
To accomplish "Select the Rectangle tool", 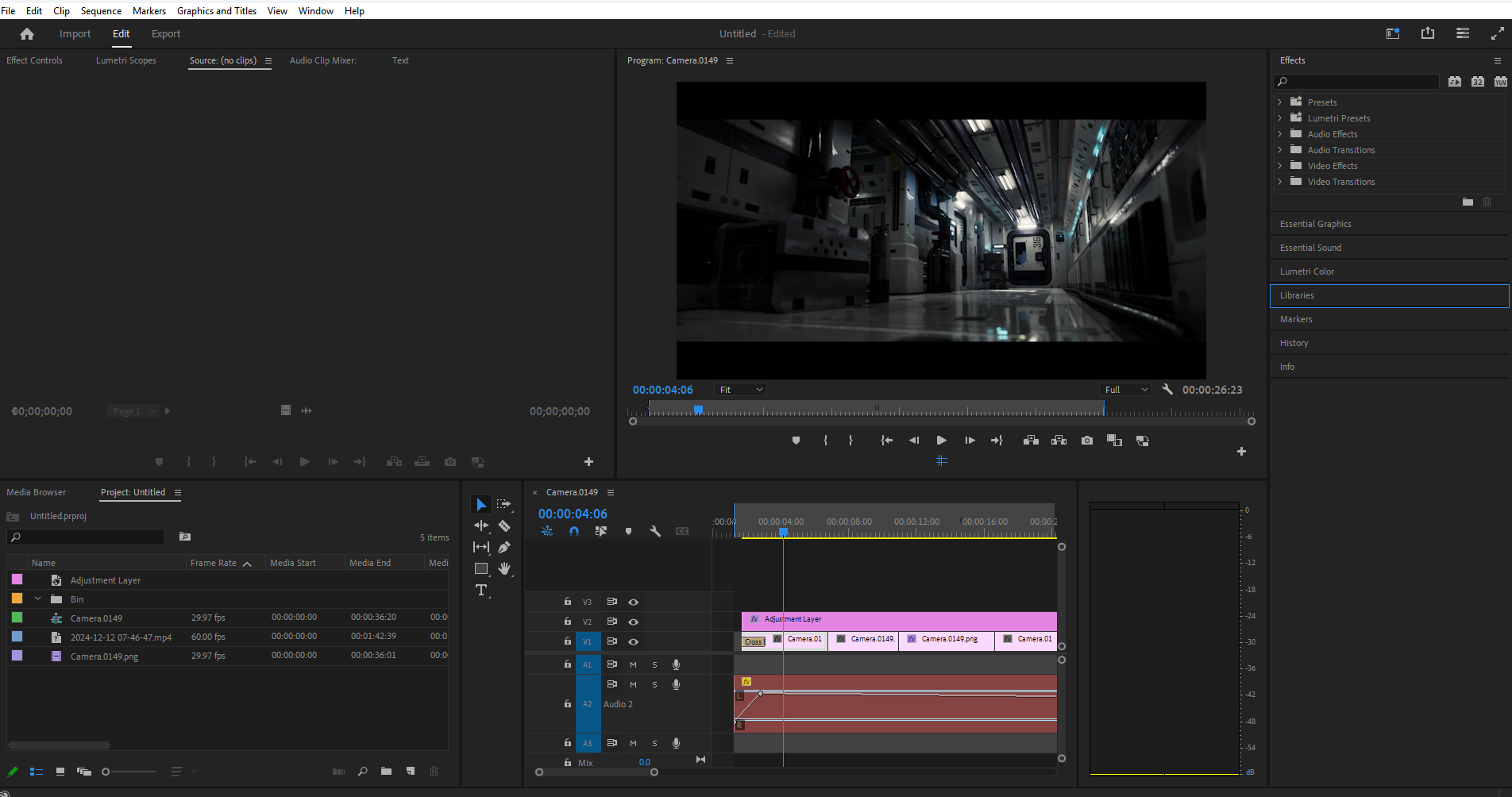I will tap(481, 568).
